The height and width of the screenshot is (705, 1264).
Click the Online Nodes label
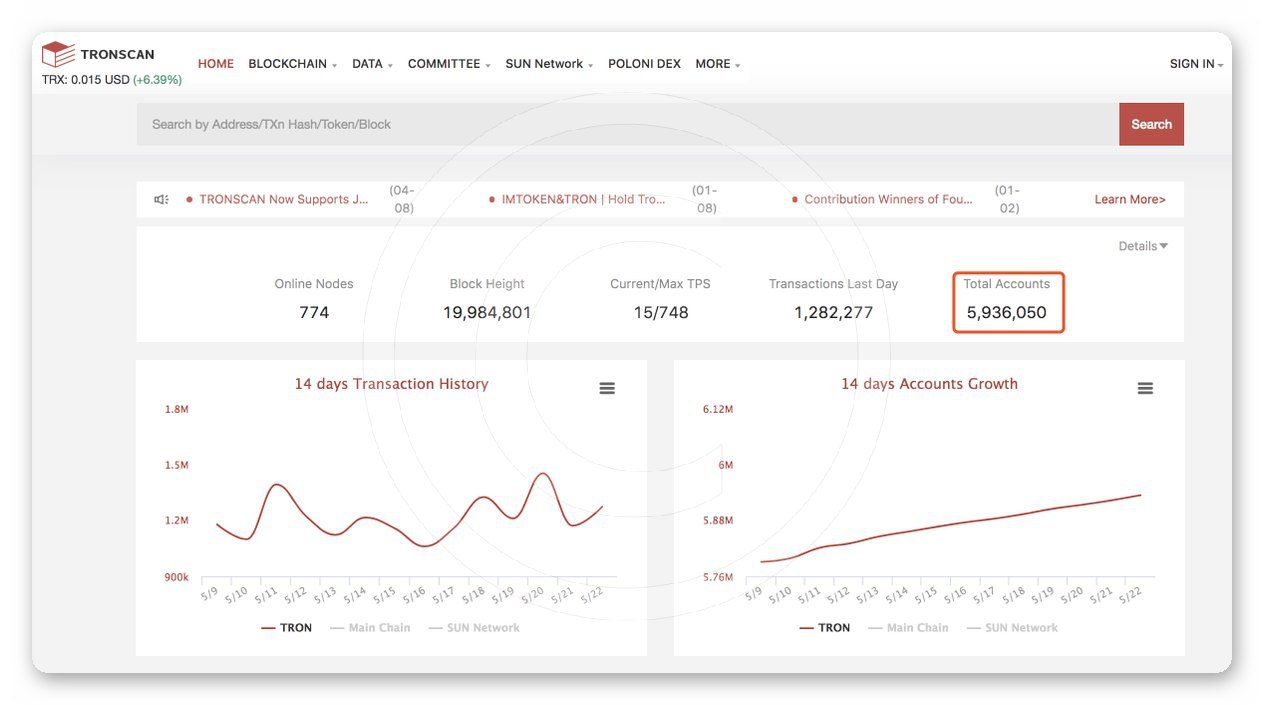314,284
